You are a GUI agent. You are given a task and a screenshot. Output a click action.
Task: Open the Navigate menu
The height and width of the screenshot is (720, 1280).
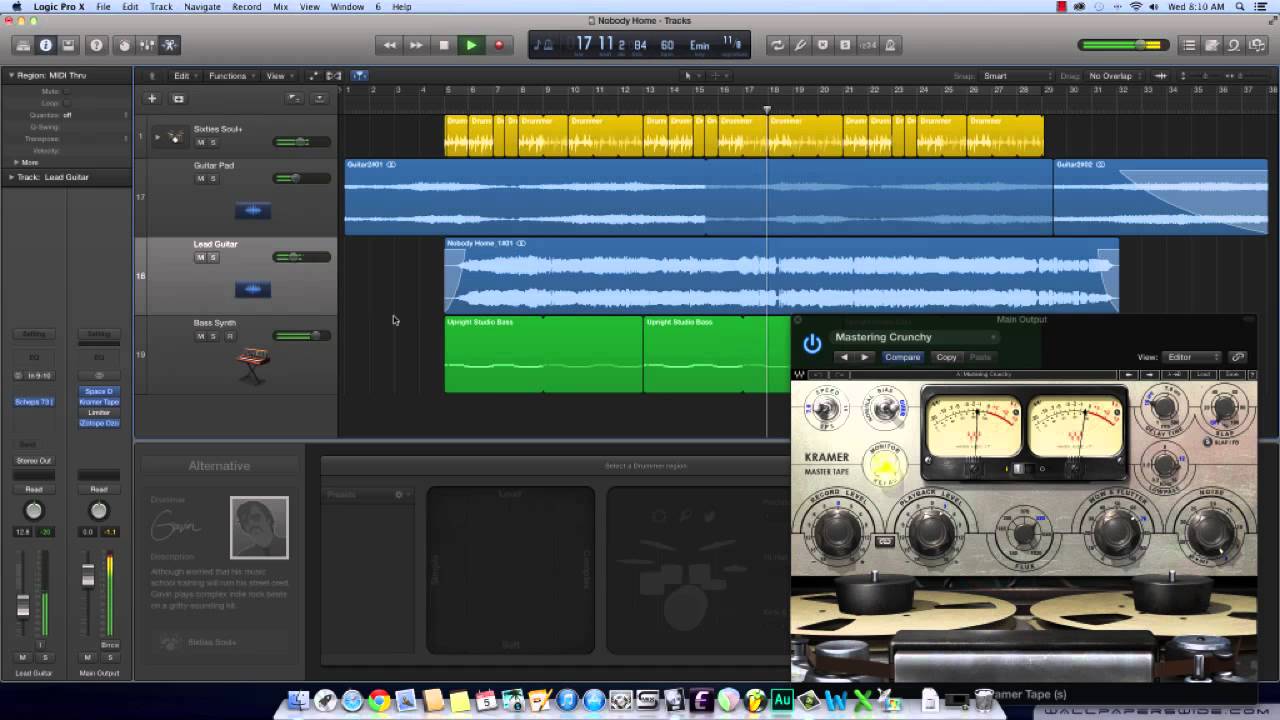coord(202,7)
